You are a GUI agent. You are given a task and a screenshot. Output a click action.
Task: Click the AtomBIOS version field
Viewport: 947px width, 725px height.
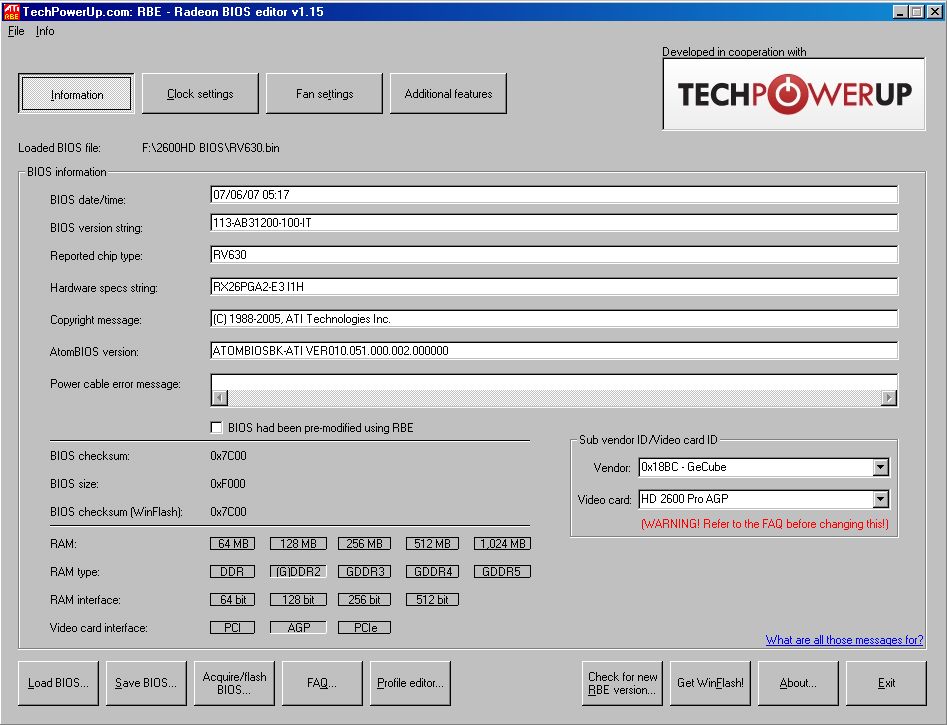554,350
